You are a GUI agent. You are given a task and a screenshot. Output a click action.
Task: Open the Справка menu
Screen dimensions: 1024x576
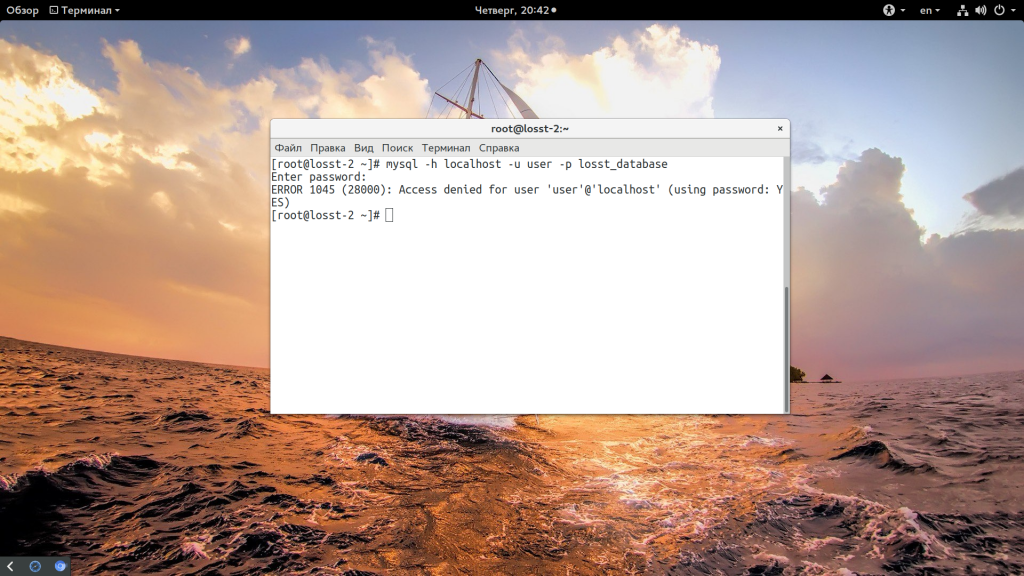point(499,148)
